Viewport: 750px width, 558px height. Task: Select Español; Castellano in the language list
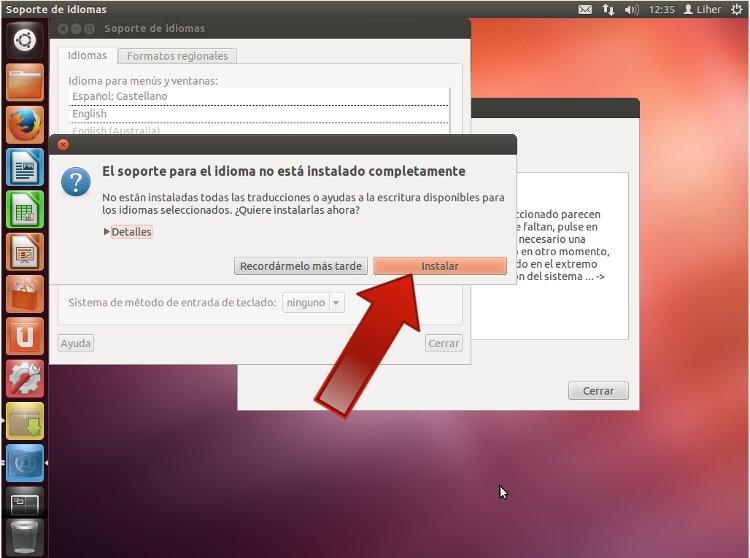click(259, 96)
